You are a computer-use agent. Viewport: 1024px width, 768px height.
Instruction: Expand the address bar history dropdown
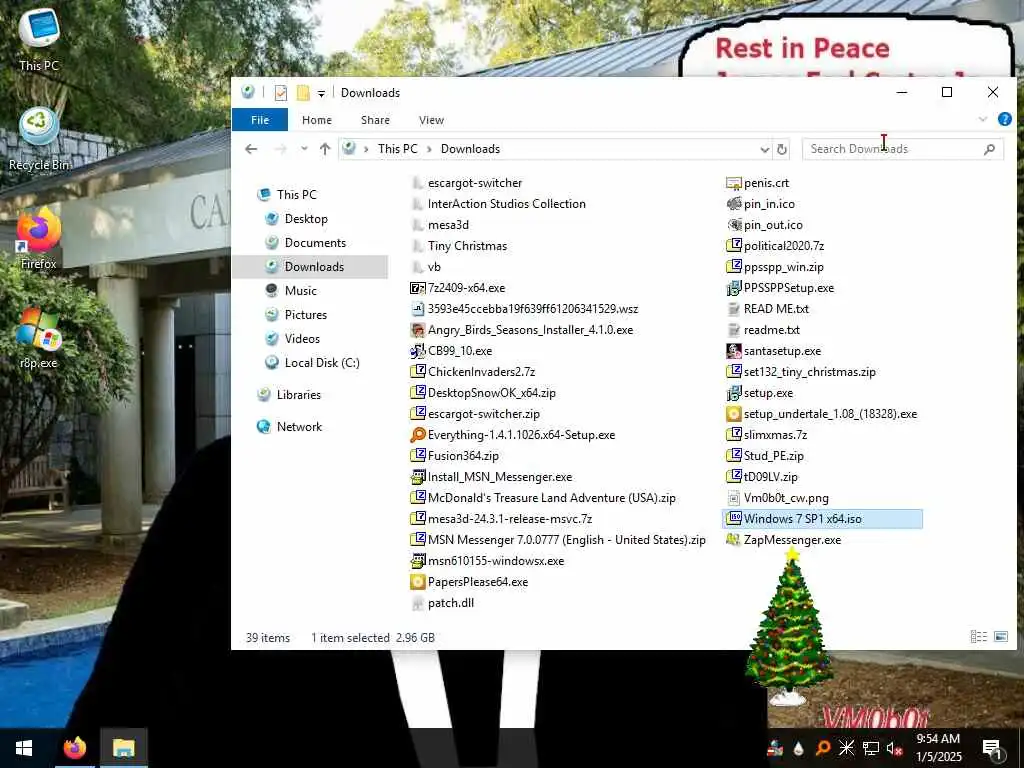(x=765, y=150)
